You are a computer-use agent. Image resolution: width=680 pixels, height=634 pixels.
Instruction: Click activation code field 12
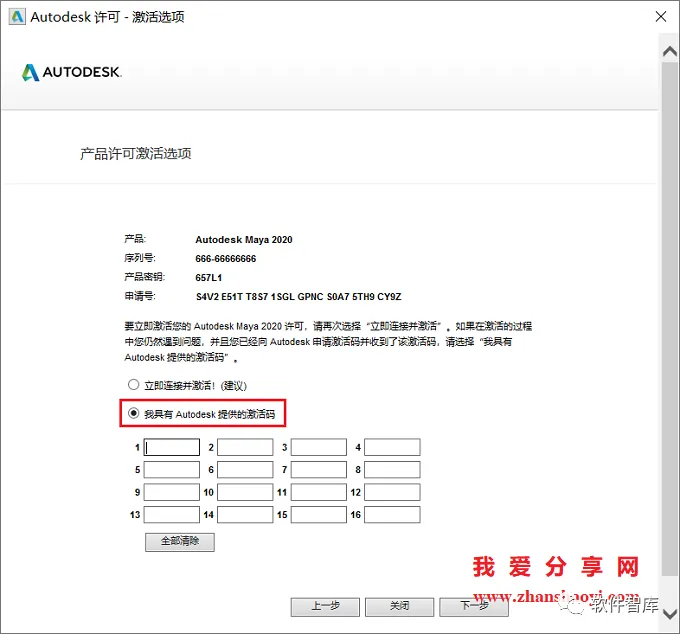pos(392,492)
